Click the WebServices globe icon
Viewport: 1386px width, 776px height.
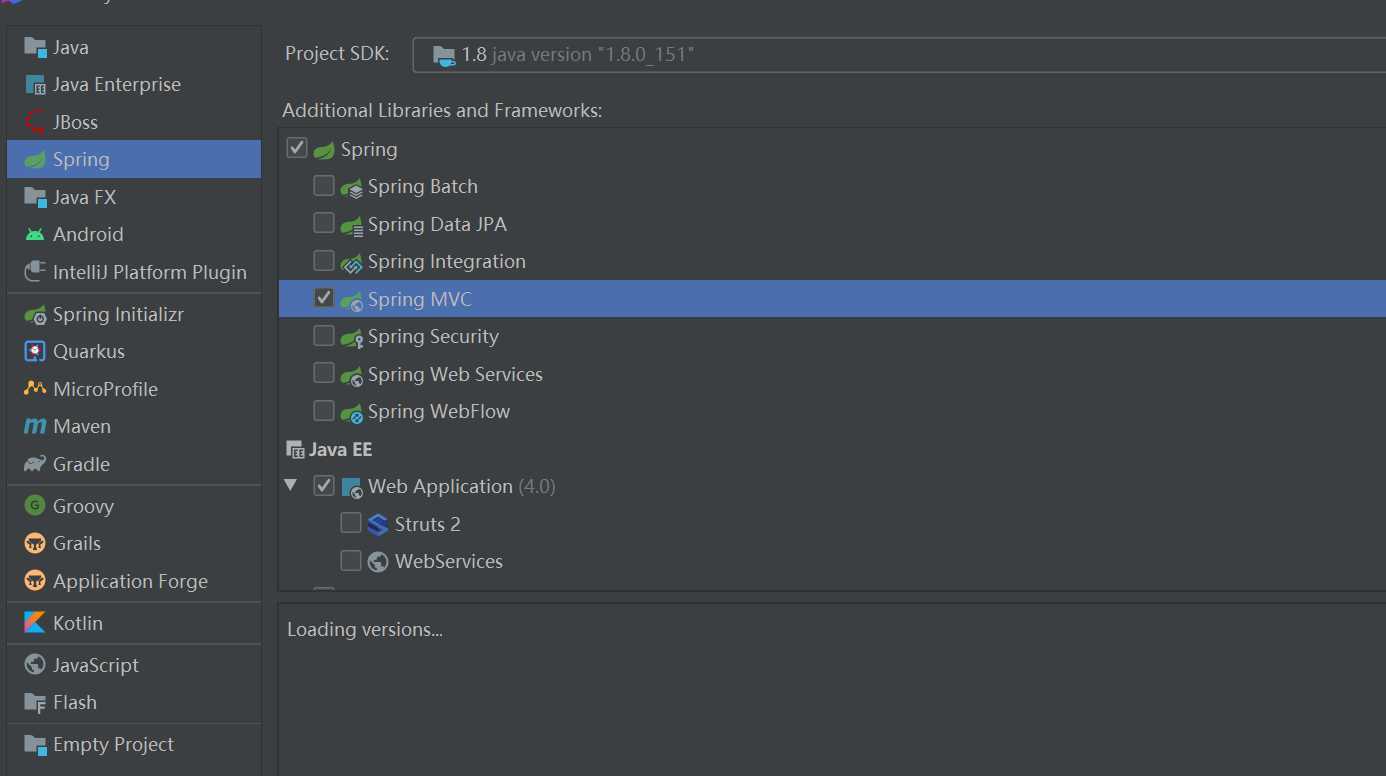(378, 562)
